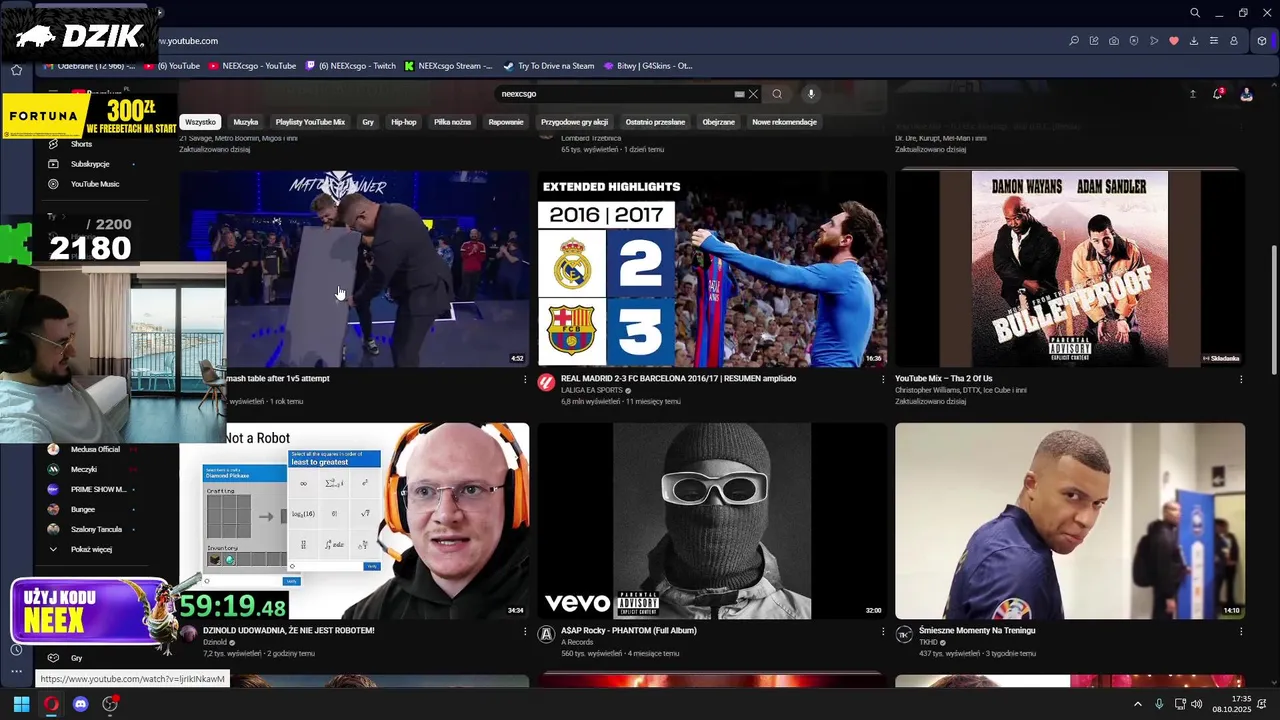
Task: Open YouTube notifications bell
Action: click(1218, 94)
